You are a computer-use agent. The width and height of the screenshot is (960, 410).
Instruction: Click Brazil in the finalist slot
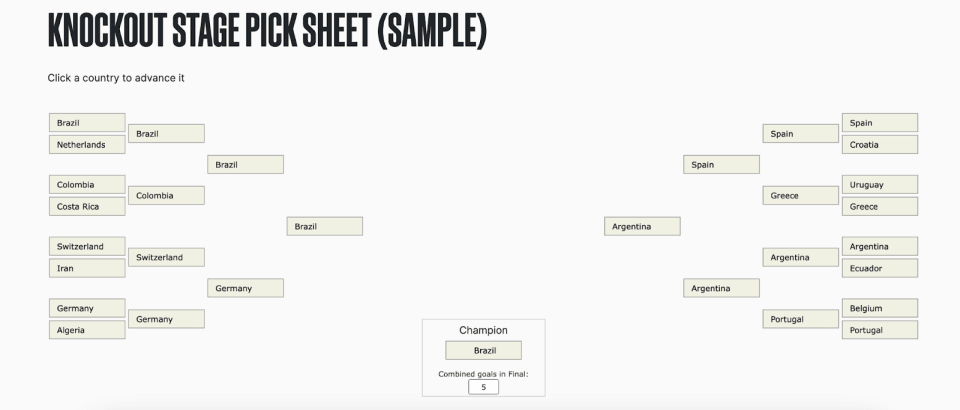(324, 227)
